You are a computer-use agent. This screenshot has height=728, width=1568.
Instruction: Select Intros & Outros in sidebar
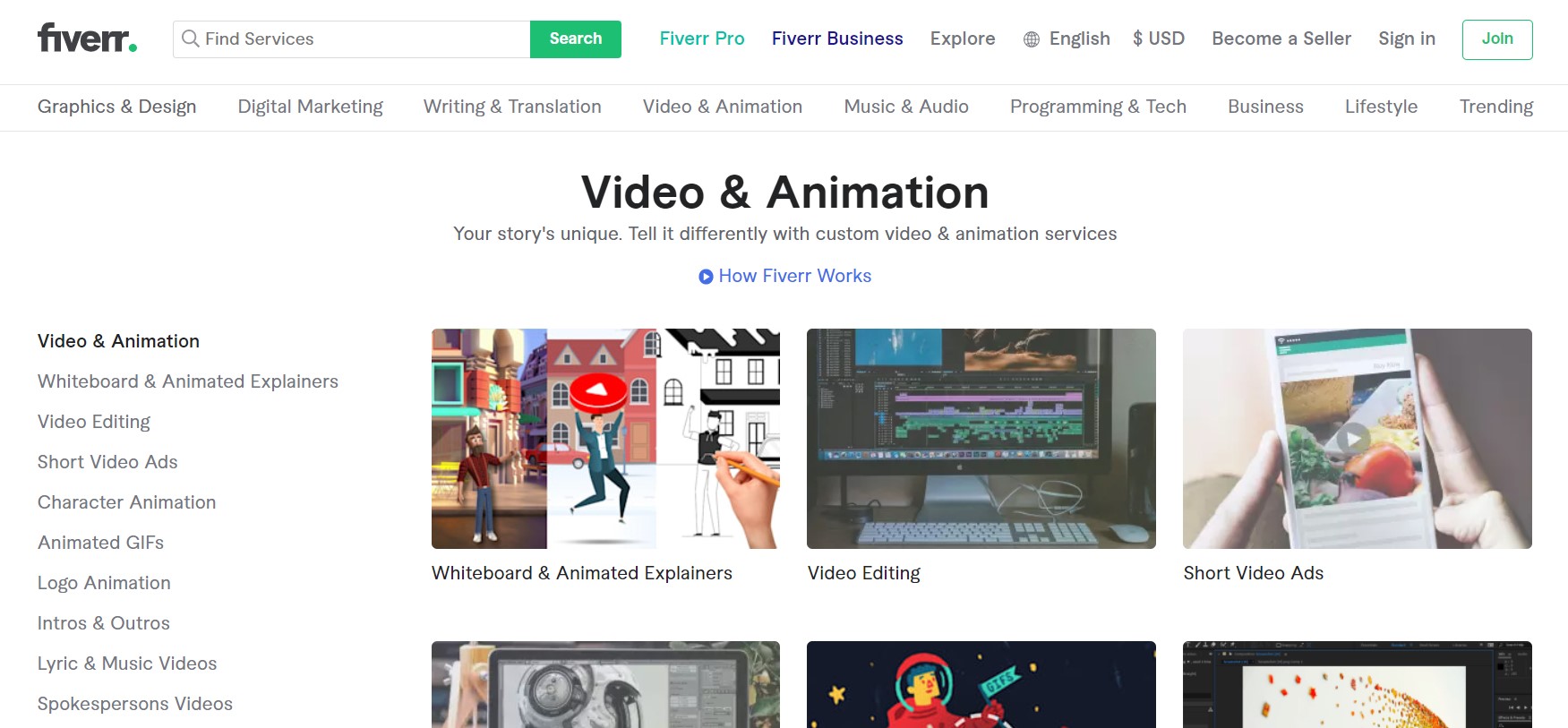104,623
